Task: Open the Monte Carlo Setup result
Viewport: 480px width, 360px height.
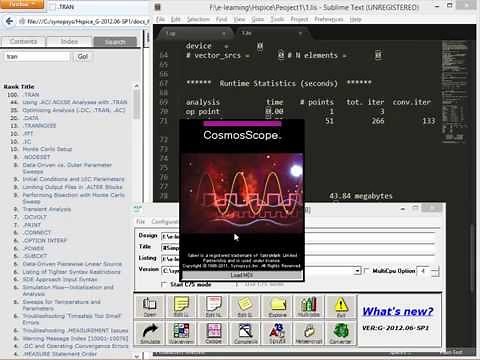Action: click(x=47, y=149)
